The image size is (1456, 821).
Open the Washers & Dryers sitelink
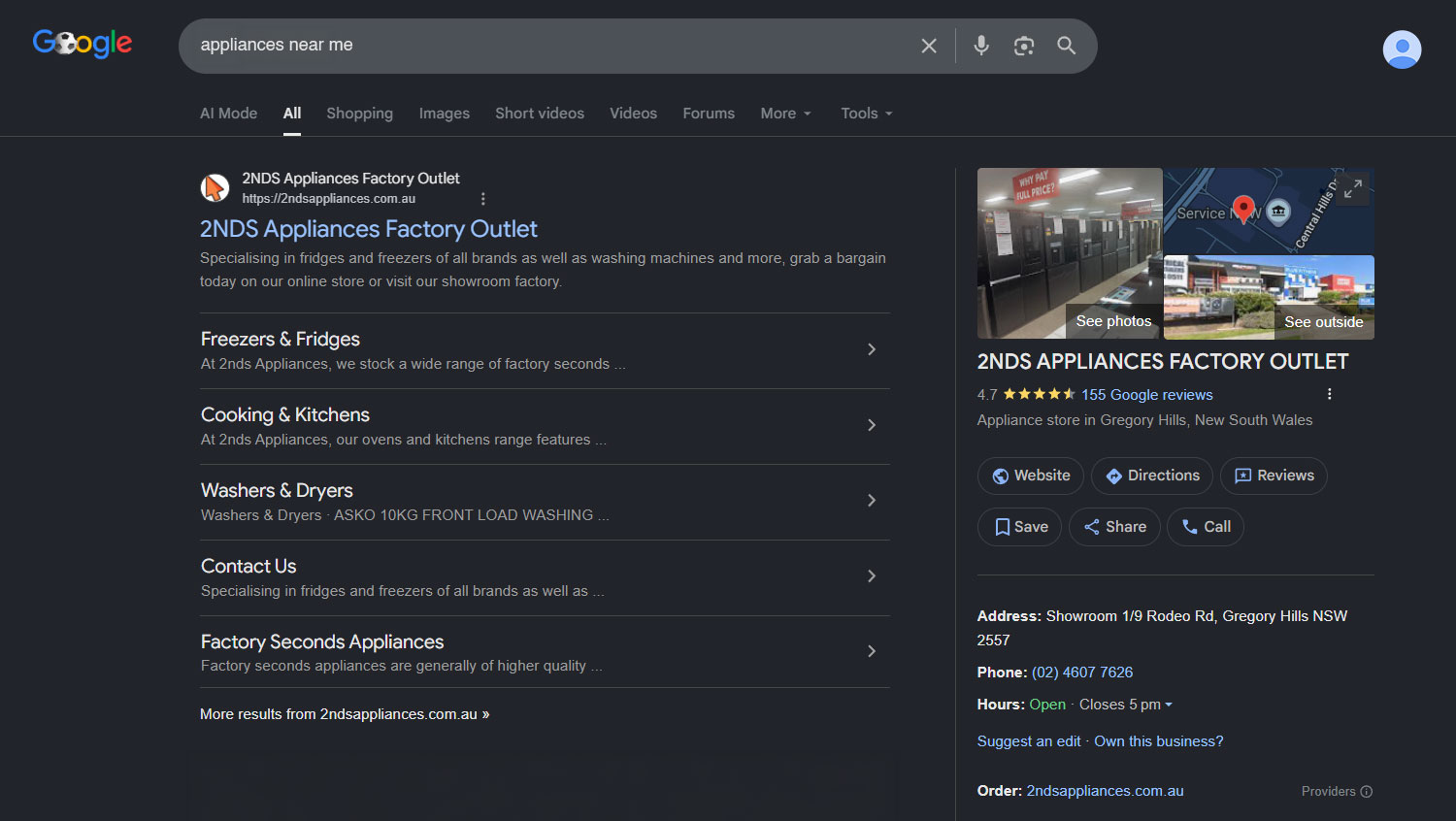coord(277,490)
